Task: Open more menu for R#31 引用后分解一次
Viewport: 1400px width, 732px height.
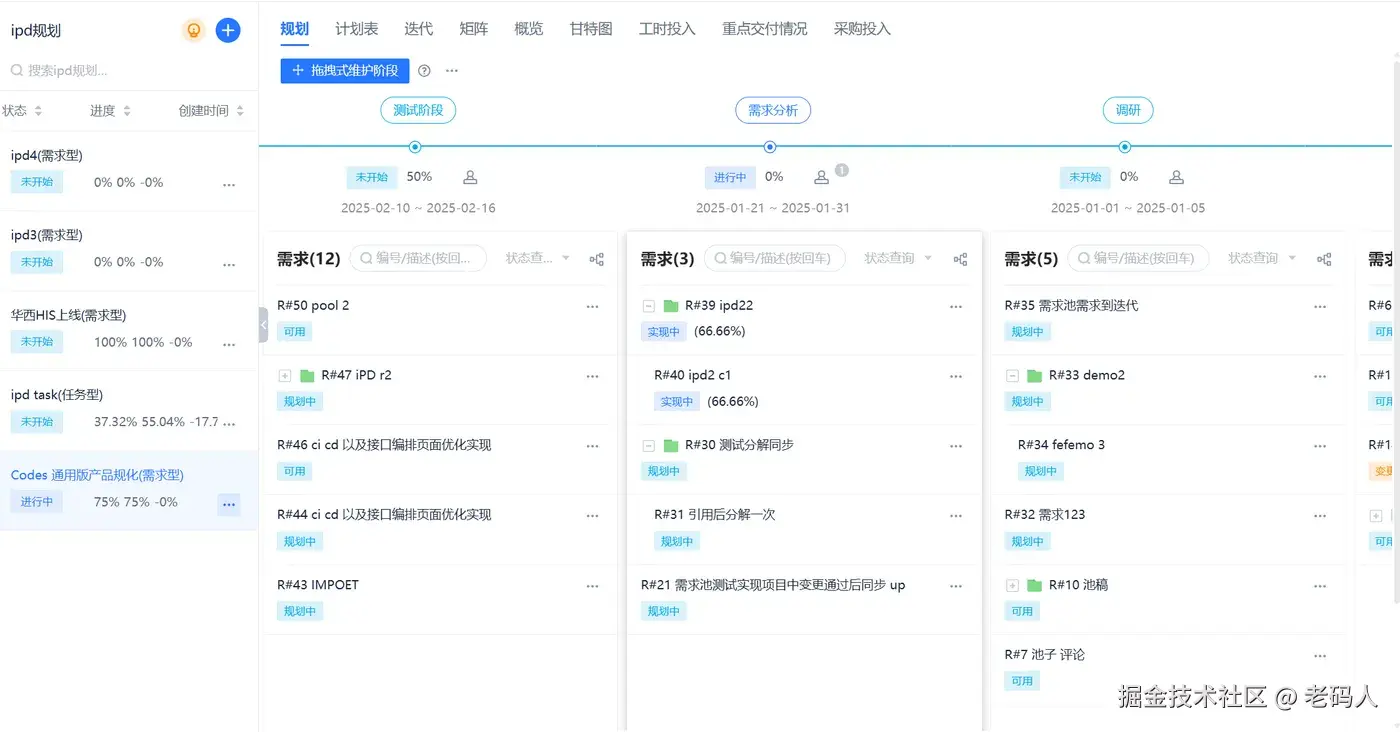Action: pos(956,516)
